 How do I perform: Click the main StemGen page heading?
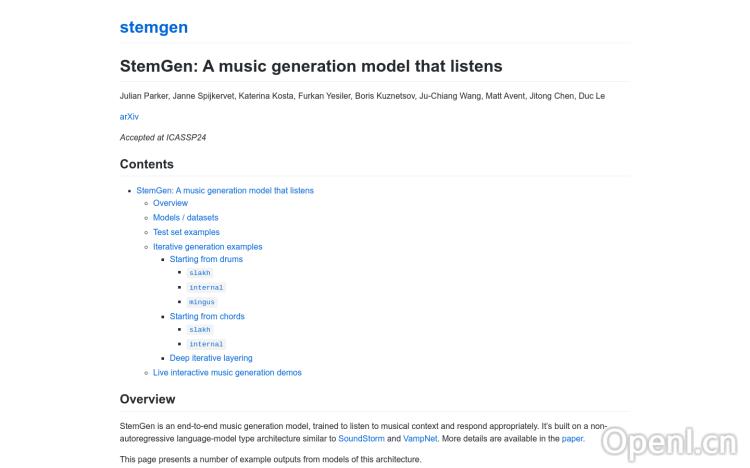point(311,67)
